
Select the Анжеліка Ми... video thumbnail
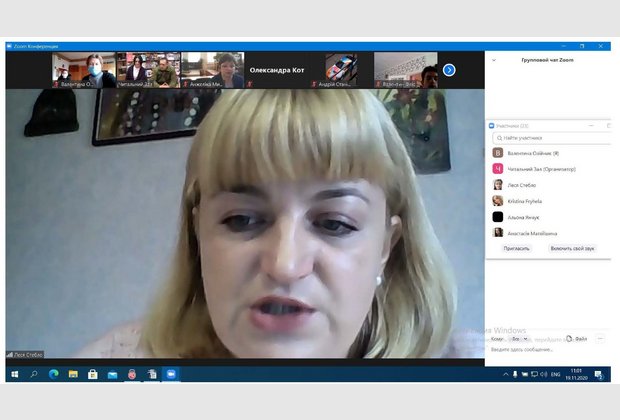[x=213, y=70]
